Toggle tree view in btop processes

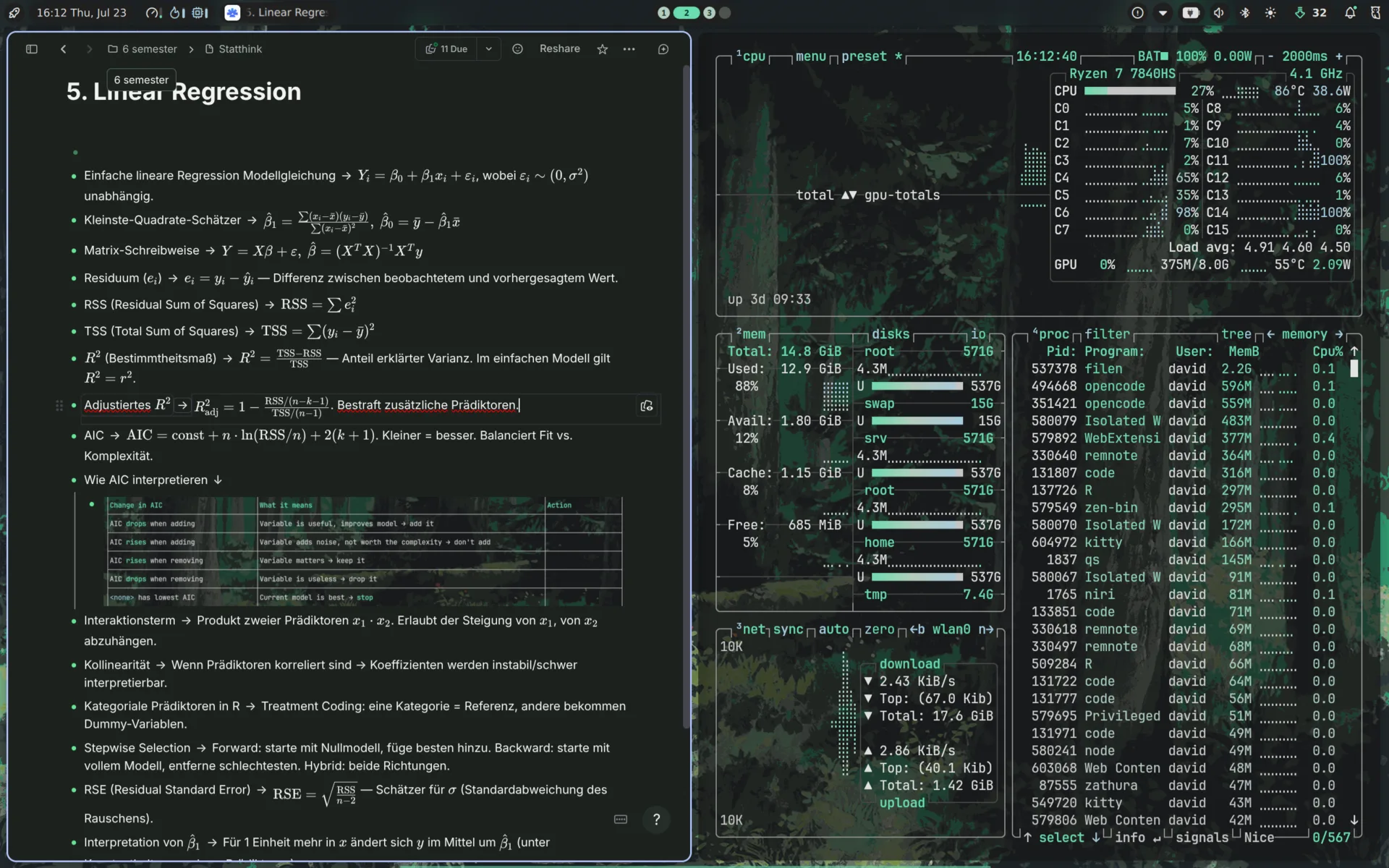[x=1236, y=334]
